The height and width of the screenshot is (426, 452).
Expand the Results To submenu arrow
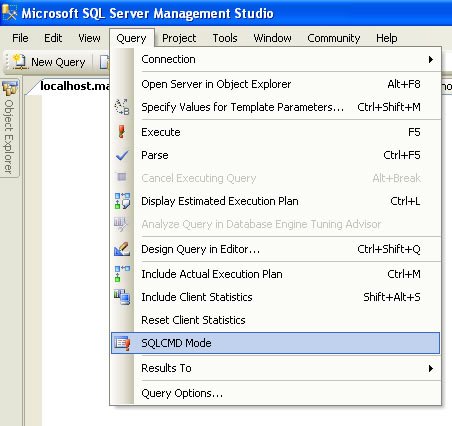tap(431, 368)
